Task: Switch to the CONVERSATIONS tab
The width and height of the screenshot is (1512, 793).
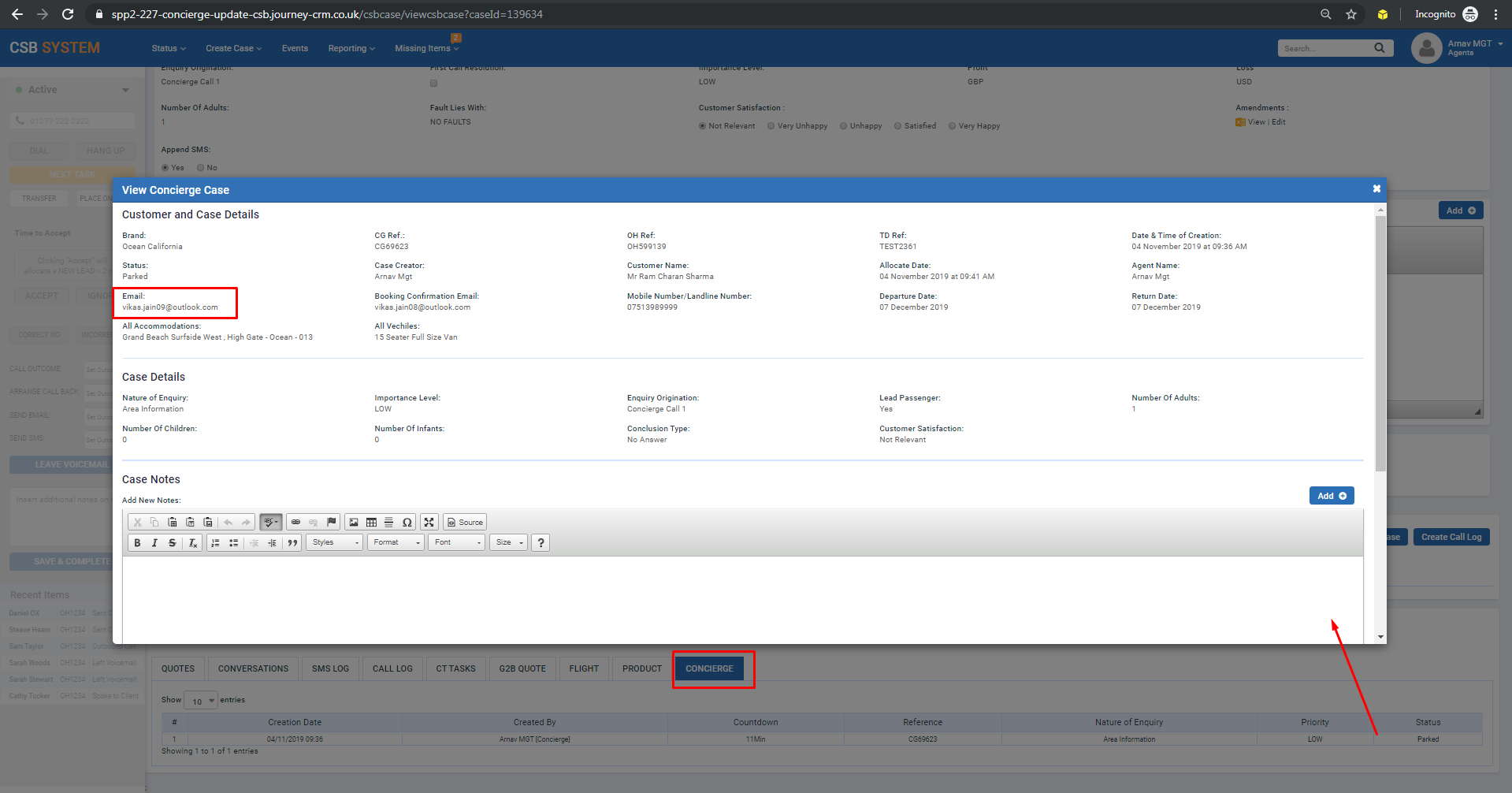Action: (253, 668)
